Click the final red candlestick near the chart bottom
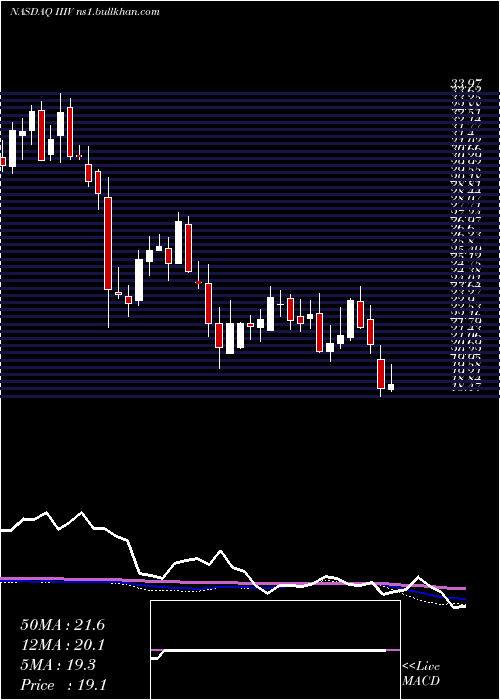This screenshot has height=700, width=500. 381,374
